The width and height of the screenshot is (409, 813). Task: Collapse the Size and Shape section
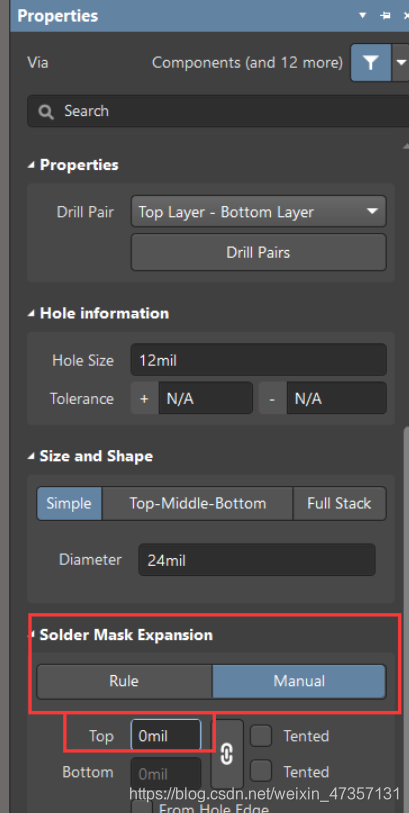[x=32, y=456]
